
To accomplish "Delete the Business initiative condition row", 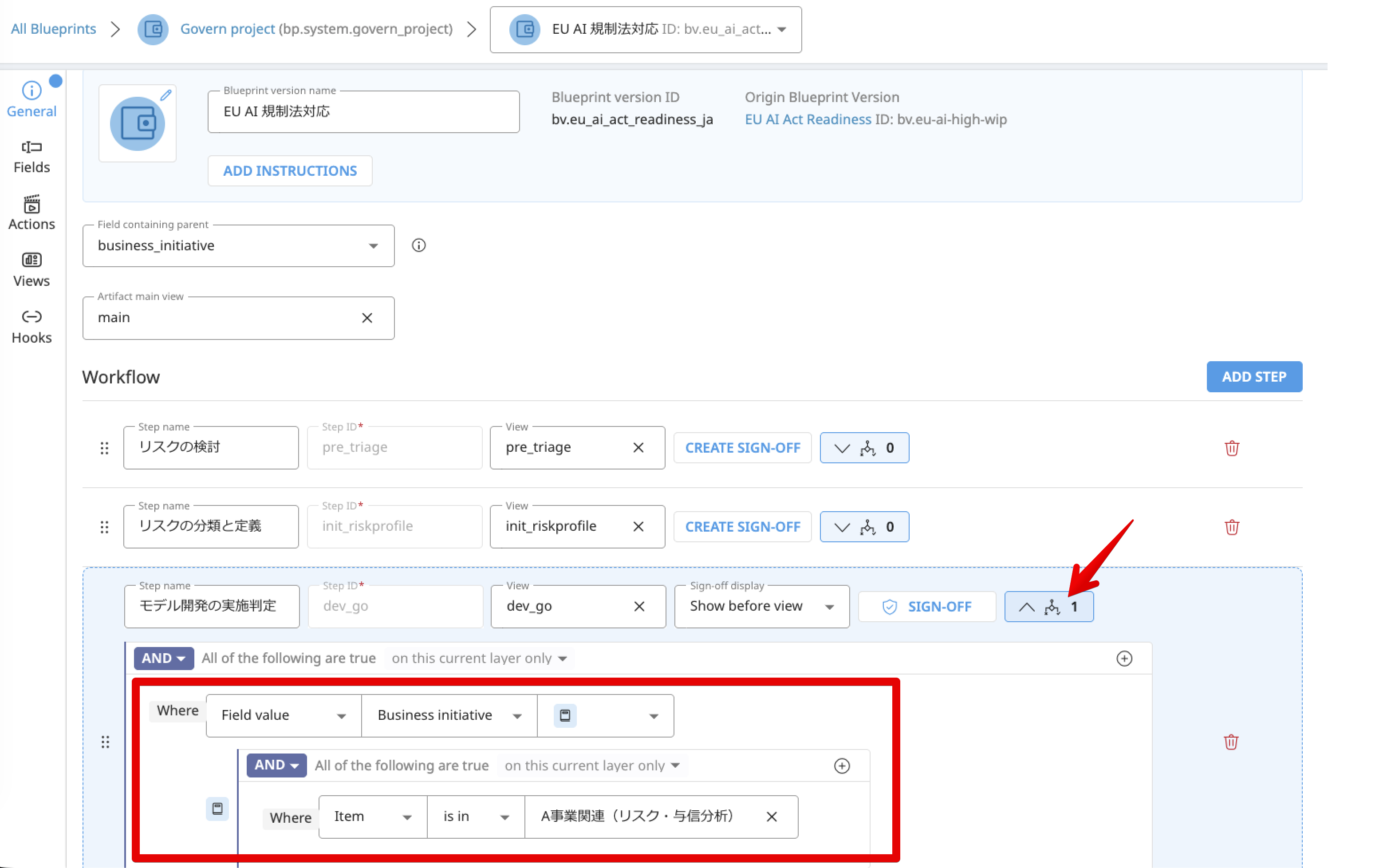I will tap(1231, 742).
